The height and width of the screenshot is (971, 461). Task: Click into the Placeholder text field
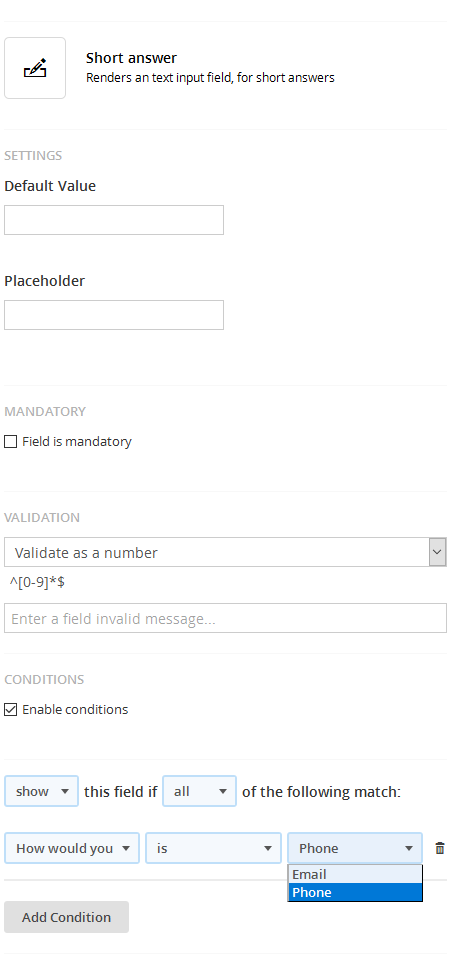(x=114, y=315)
